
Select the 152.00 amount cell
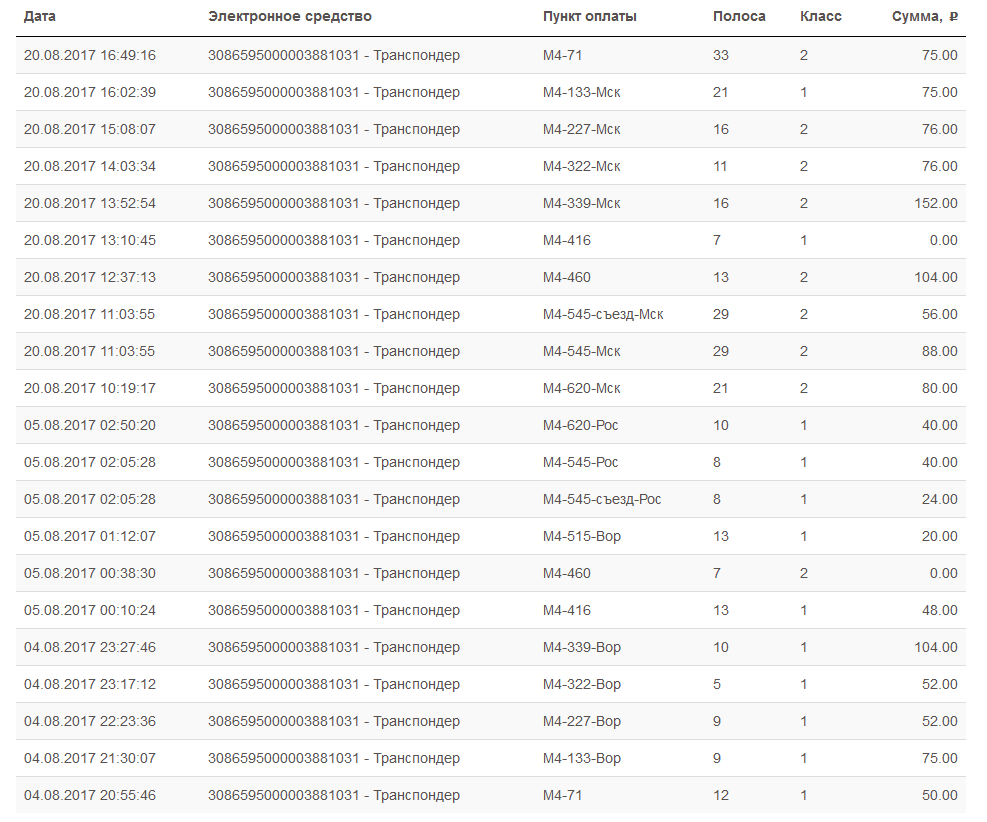coord(936,203)
